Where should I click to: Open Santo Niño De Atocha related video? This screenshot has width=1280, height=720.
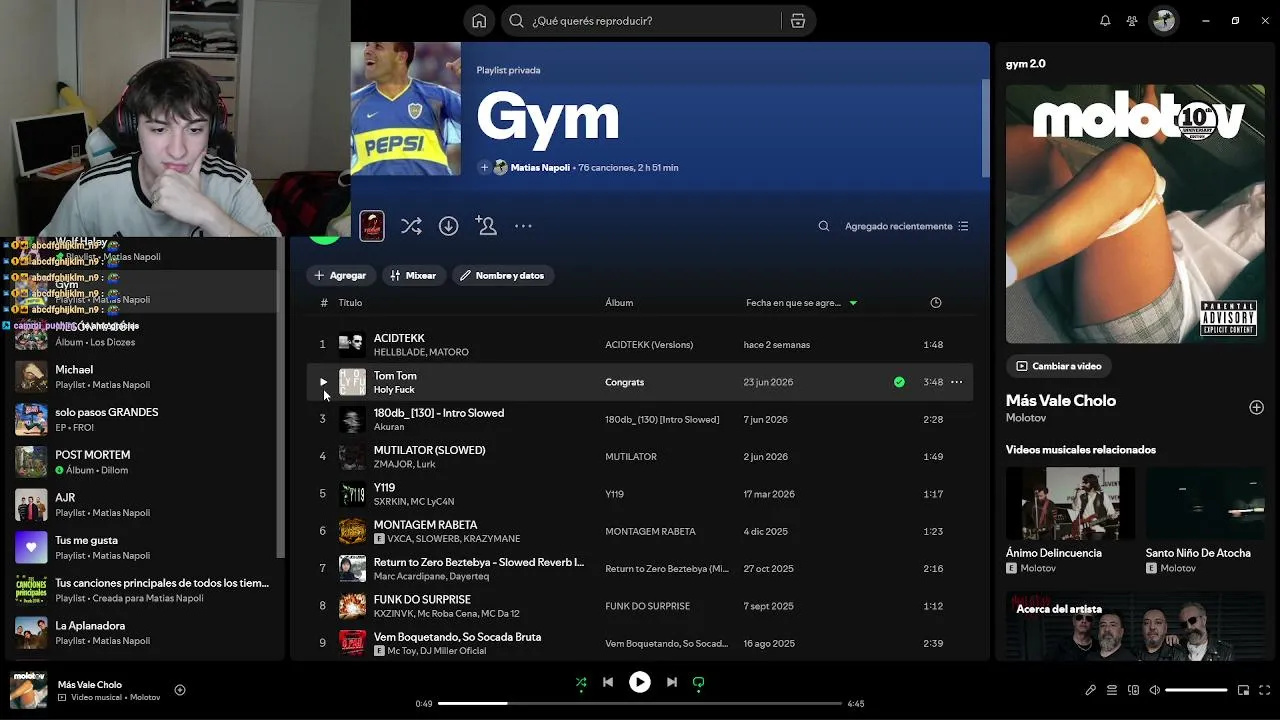(x=1205, y=520)
